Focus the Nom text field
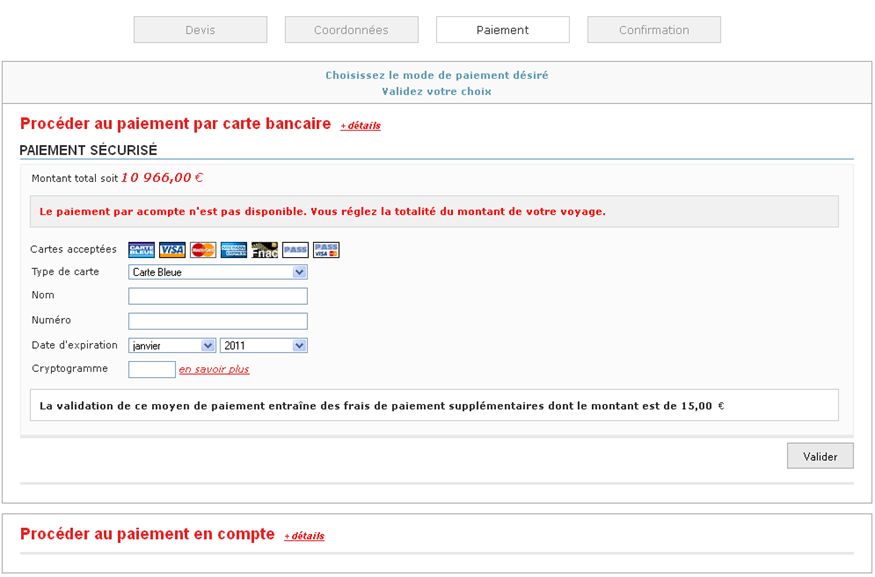Image resolution: width=875 pixels, height=577 pixels. click(217, 296)
